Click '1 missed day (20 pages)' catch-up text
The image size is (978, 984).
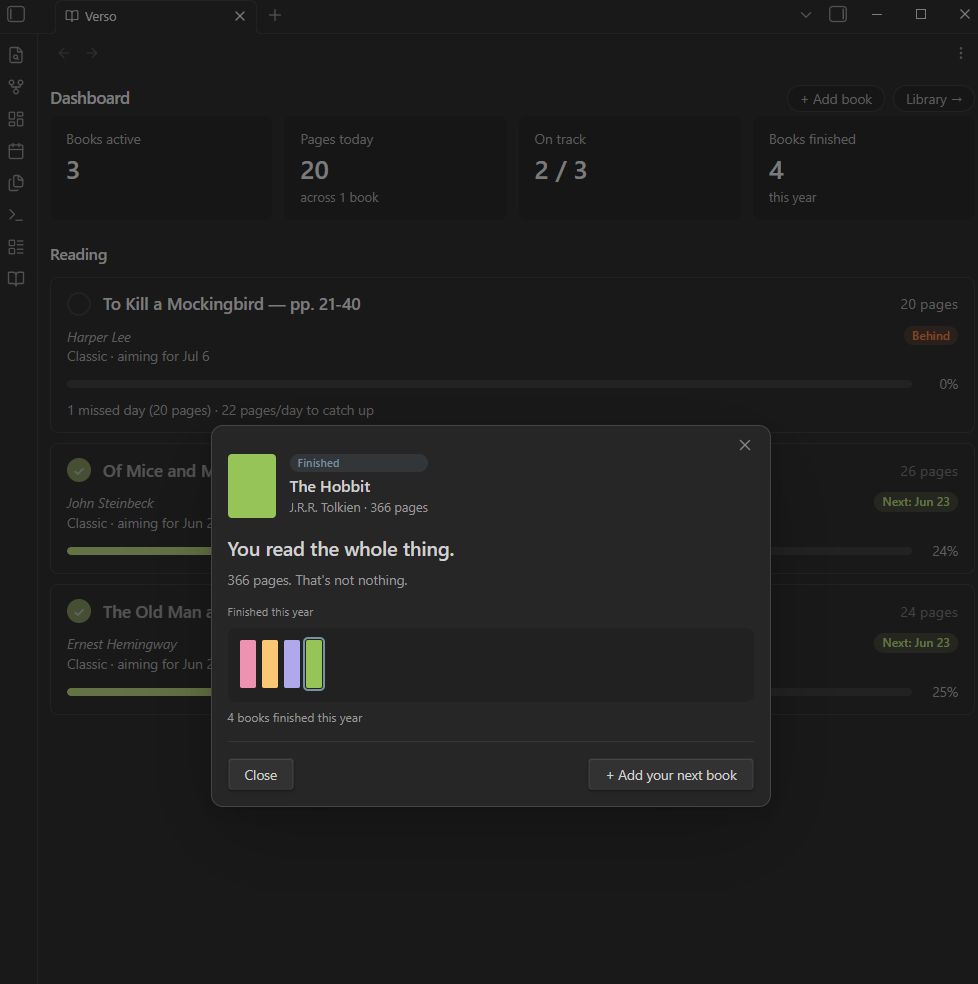220,410
